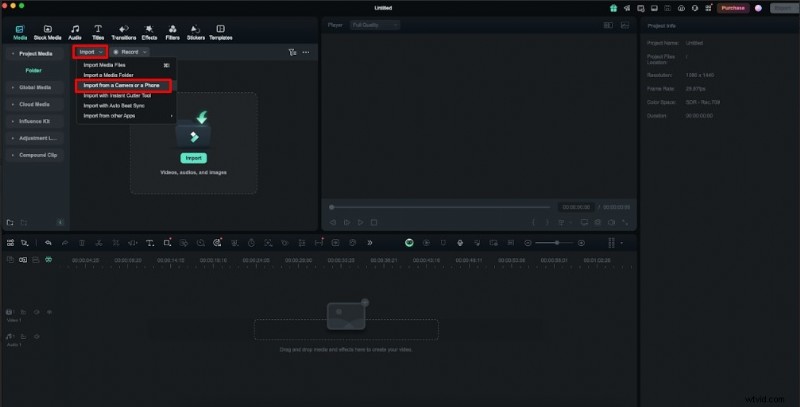
Task: Switch to the Audio tab
Action: click(x=75, y=32)
